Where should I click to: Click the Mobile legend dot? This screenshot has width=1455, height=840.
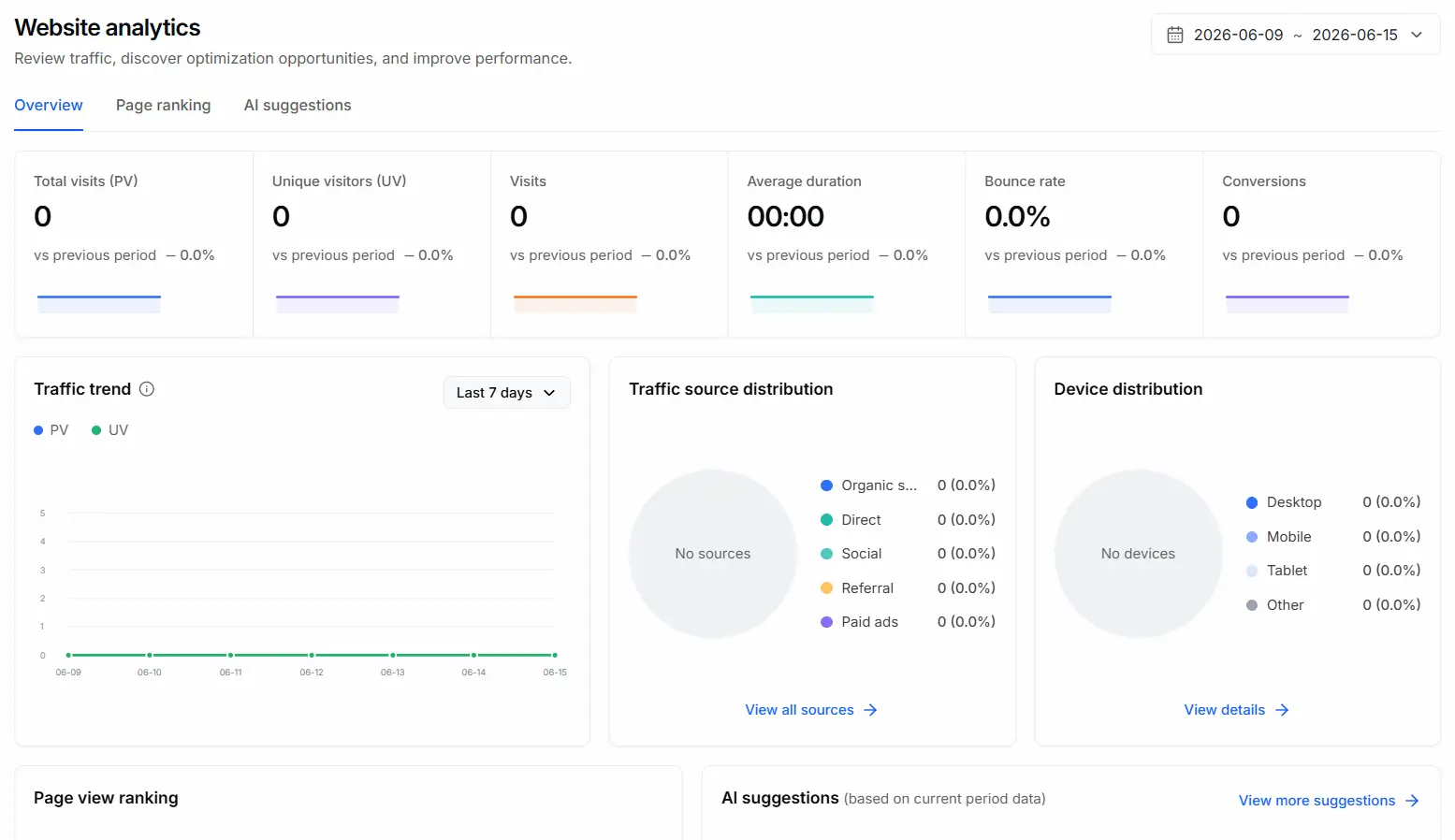tap(1252, 537)
